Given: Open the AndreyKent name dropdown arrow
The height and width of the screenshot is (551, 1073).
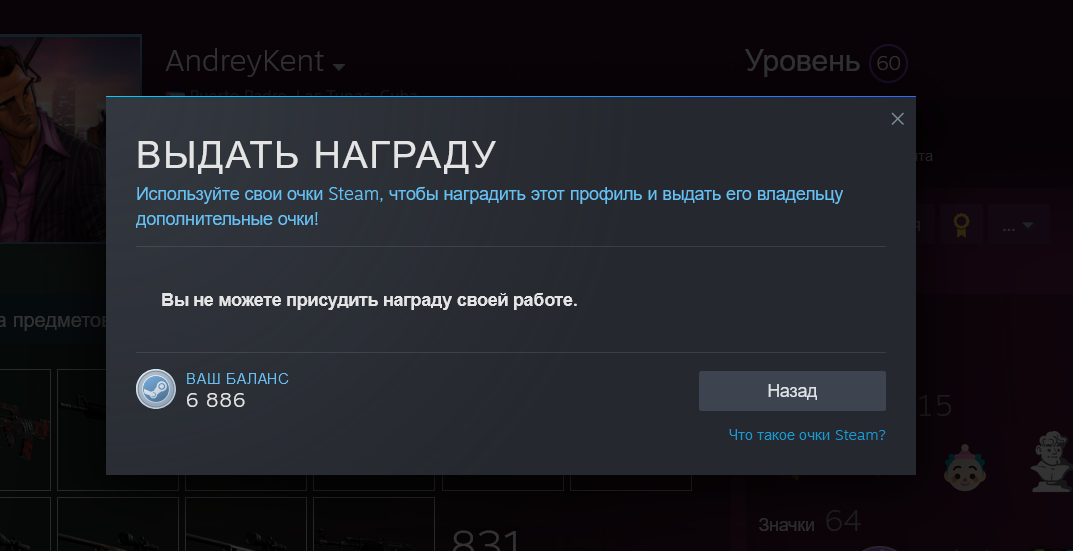Looking at the screenshot, I should click(339, 67).
